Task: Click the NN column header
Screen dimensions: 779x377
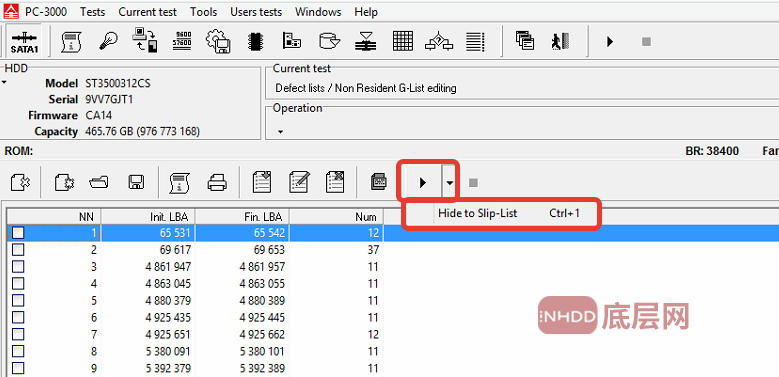Action: click(x=54, y=217)
